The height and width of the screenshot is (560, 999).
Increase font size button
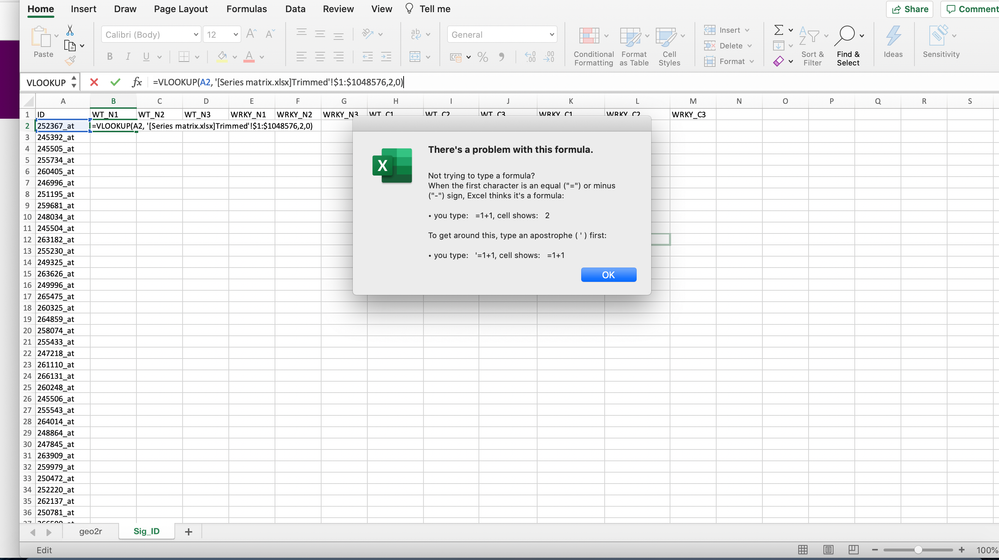[x=251, y=34]
